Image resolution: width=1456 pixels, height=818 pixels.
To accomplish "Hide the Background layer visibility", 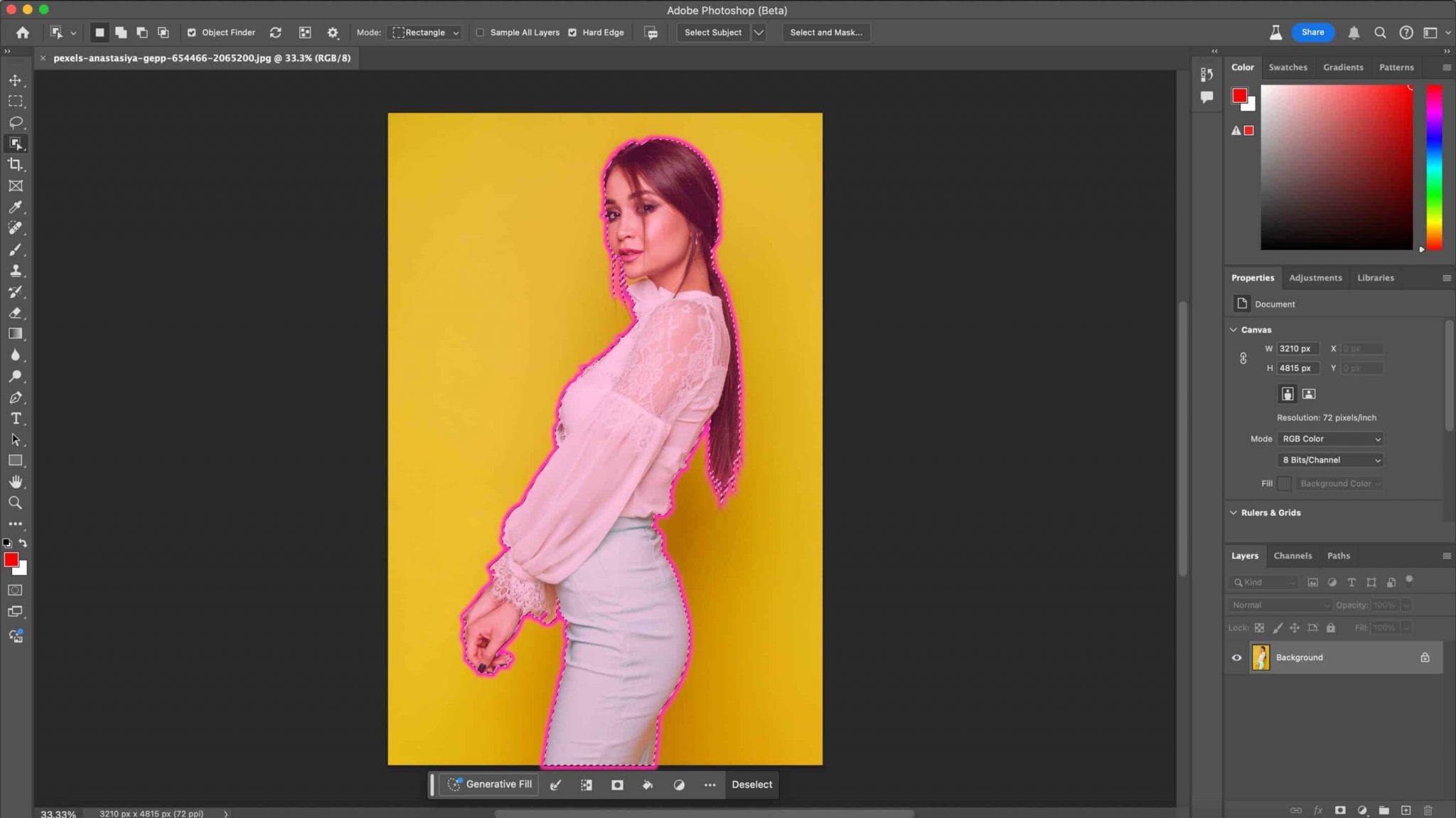I will [x=1236, y=657].
